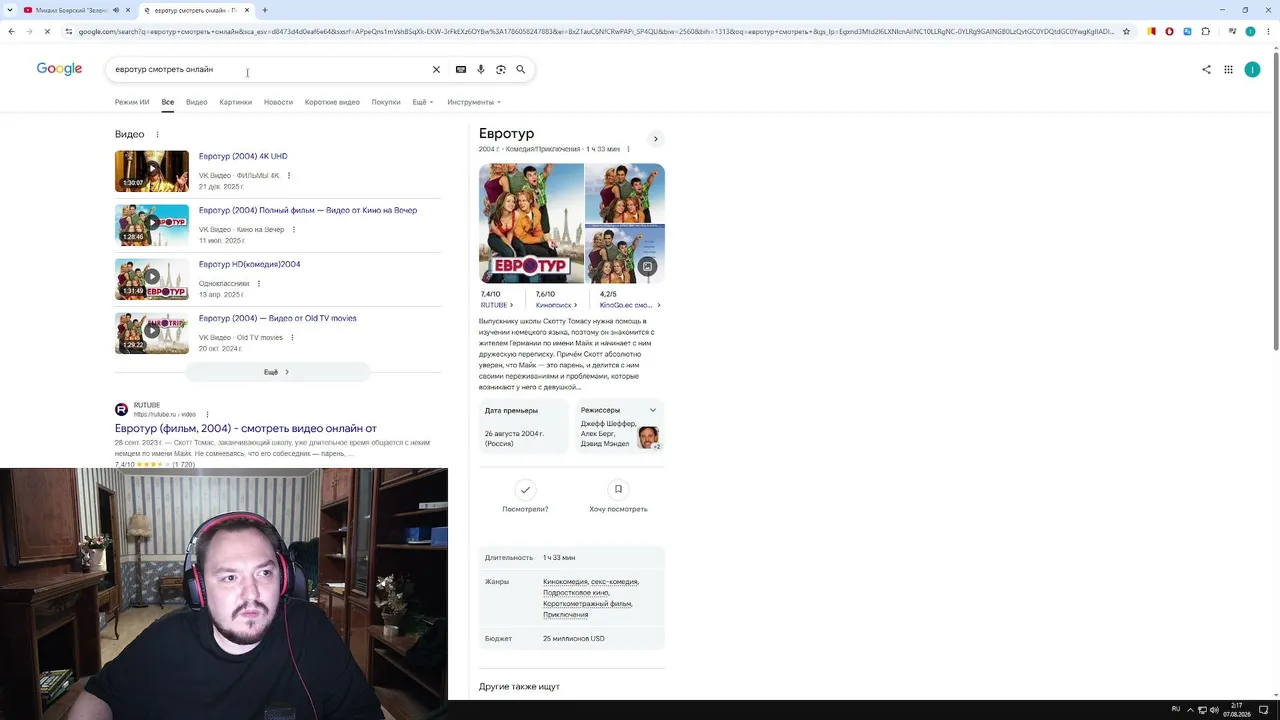Close the YouTube tab
Image resolution: width=1280 pixels, height=720 pixels.
(x=128, y=10)
